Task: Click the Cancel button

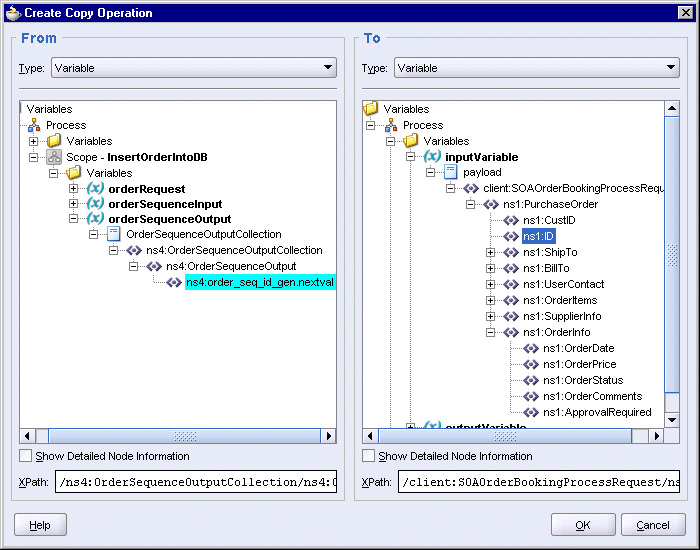Action: click(x=653, y=525)
